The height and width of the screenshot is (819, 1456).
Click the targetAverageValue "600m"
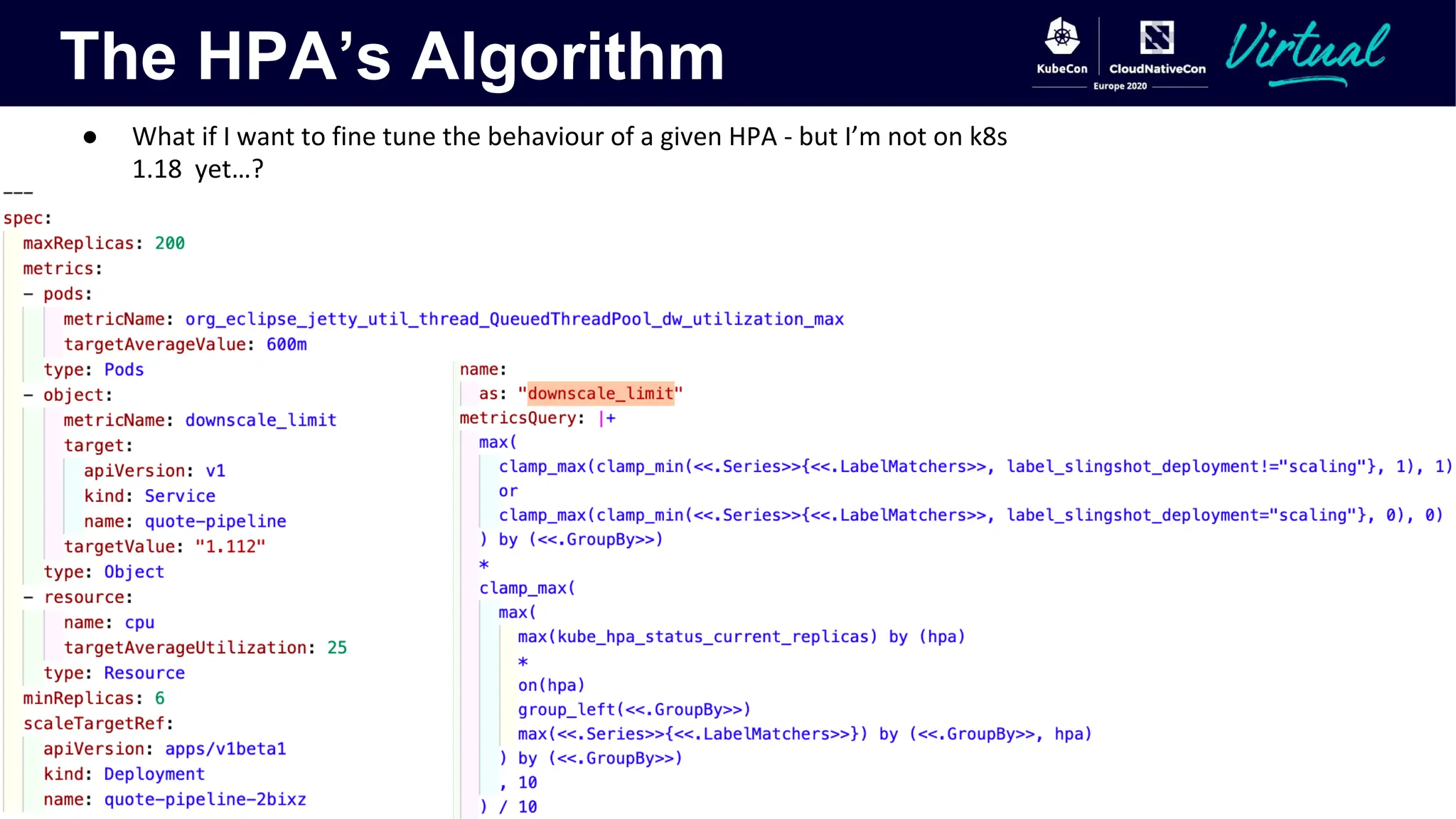[287, 344]
